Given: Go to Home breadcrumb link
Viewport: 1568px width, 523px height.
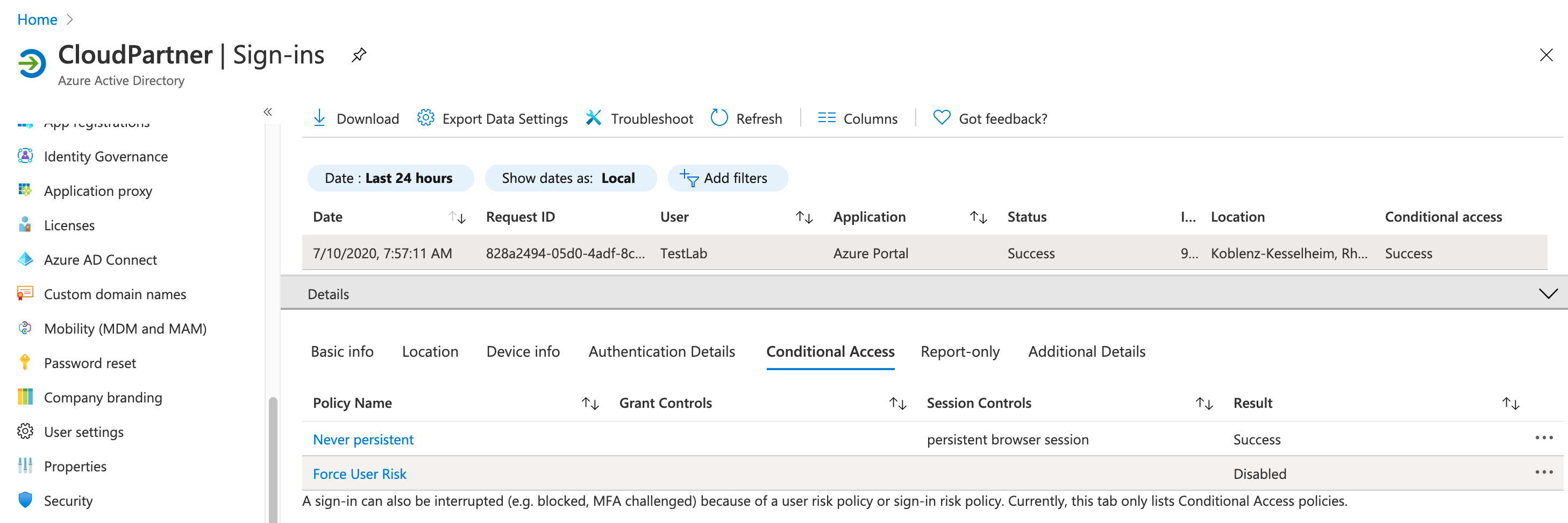Looking at the screenshot, I should 37,19.
